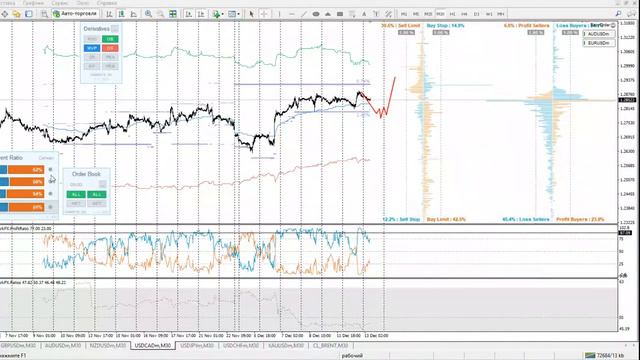This screenshot has width=640, height=360.
Task: Click the ProfitRatio indicator label
Action: (26, 229)
